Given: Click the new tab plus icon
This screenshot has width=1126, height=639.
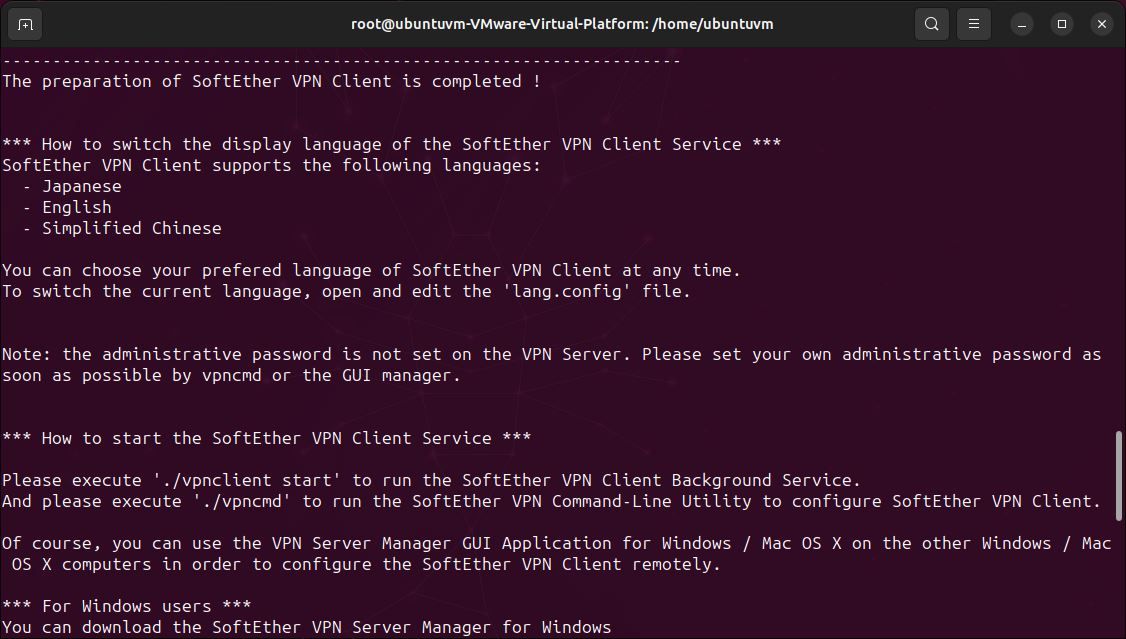Looking at the screenshot, I should pos(25,23).
